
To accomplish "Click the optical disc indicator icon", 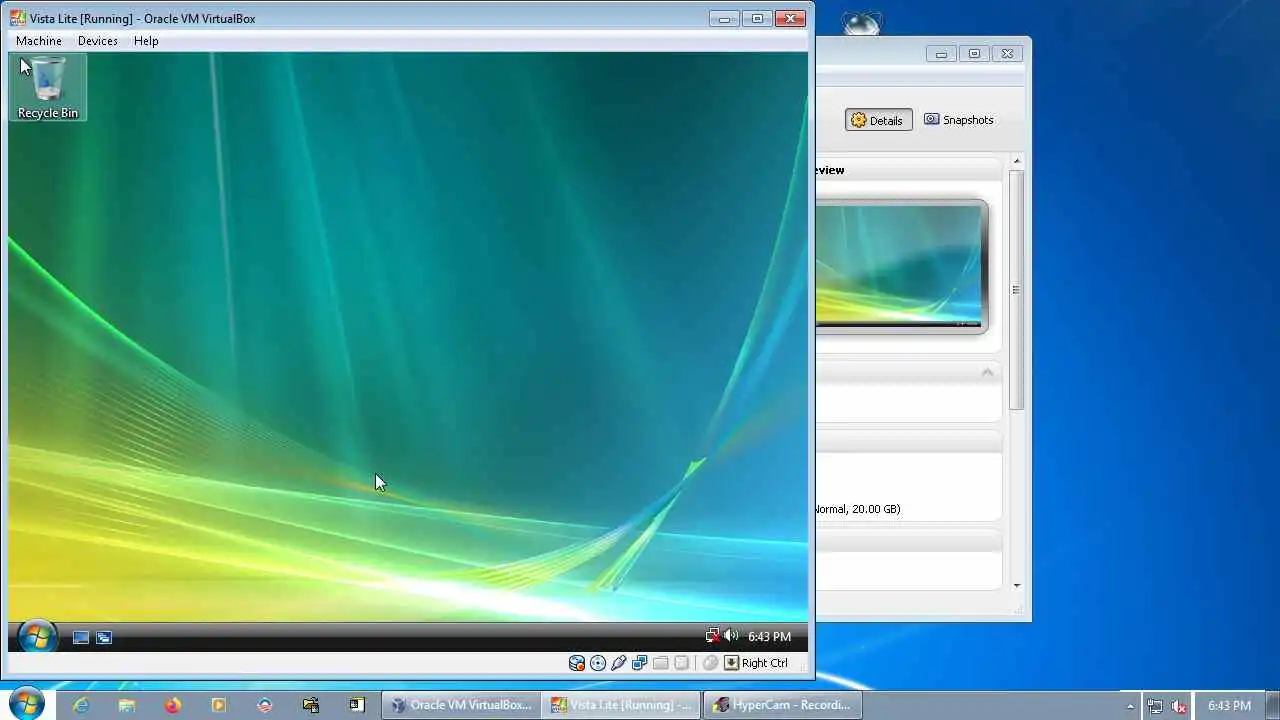I will point(598,663).
